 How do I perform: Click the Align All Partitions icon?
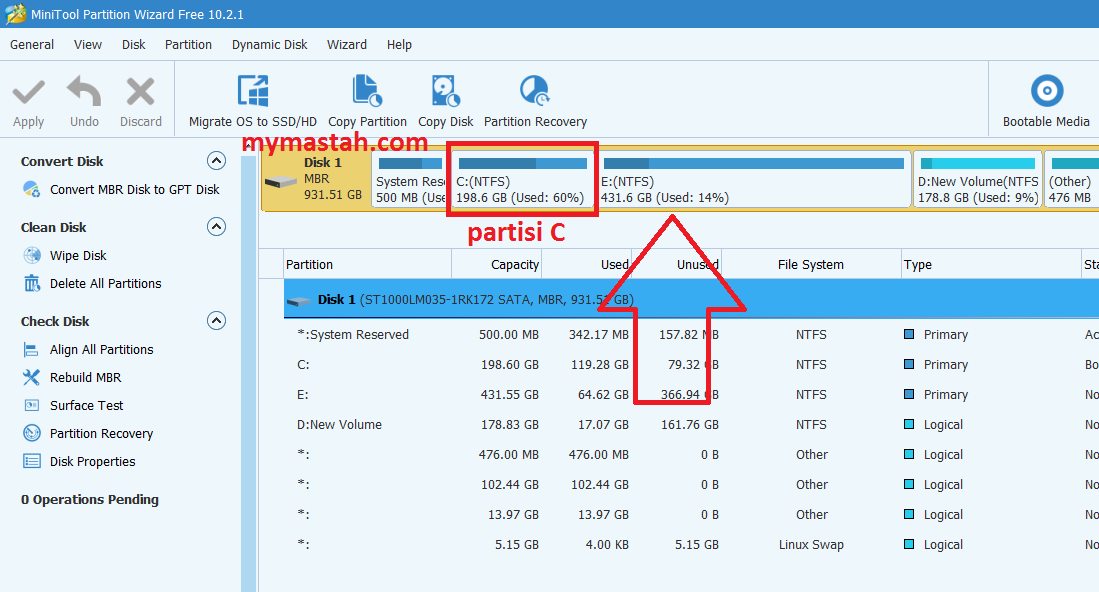pyautogui.click(x=32, y=349)
